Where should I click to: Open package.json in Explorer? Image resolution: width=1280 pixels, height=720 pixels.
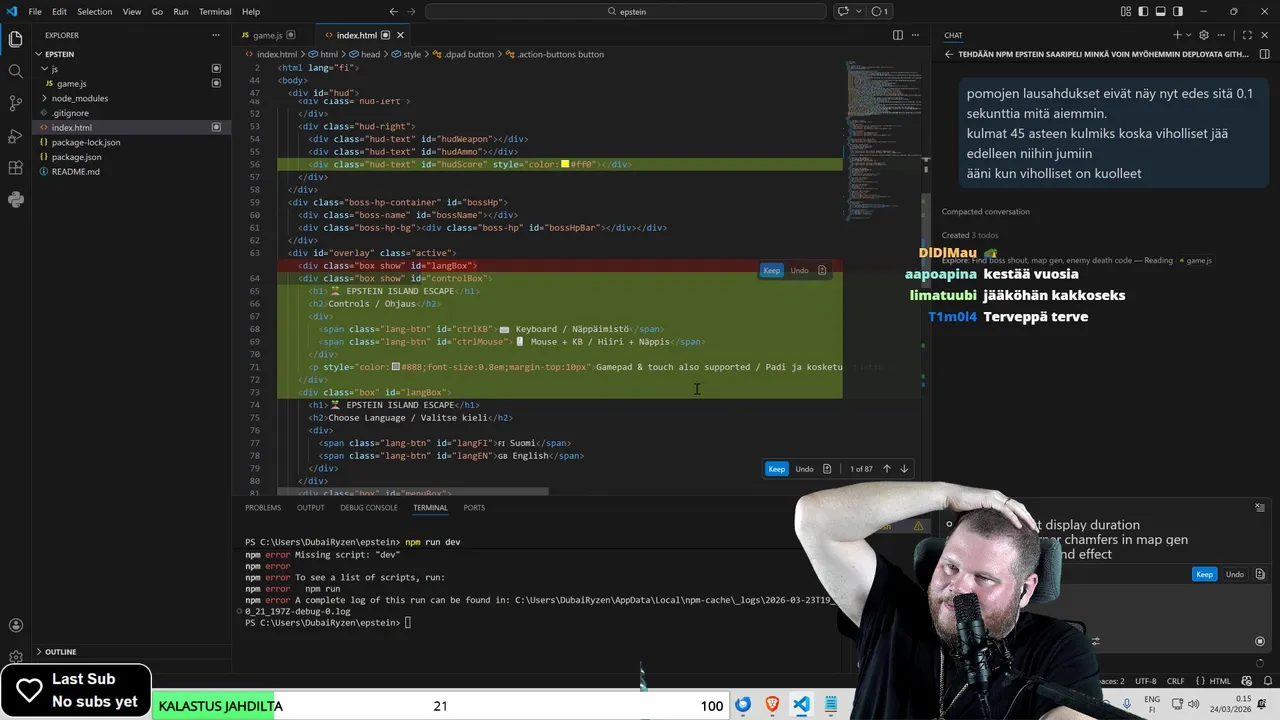coord(76,157)
